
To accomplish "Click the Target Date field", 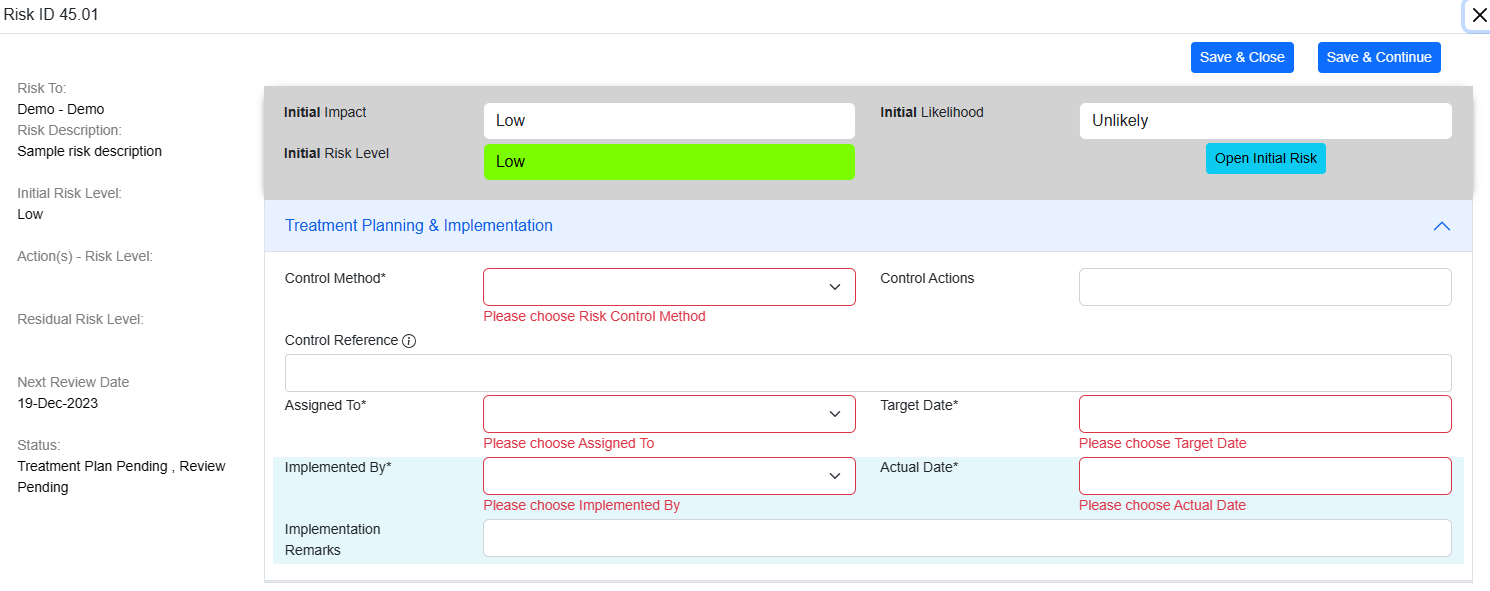I will 1265,414.
